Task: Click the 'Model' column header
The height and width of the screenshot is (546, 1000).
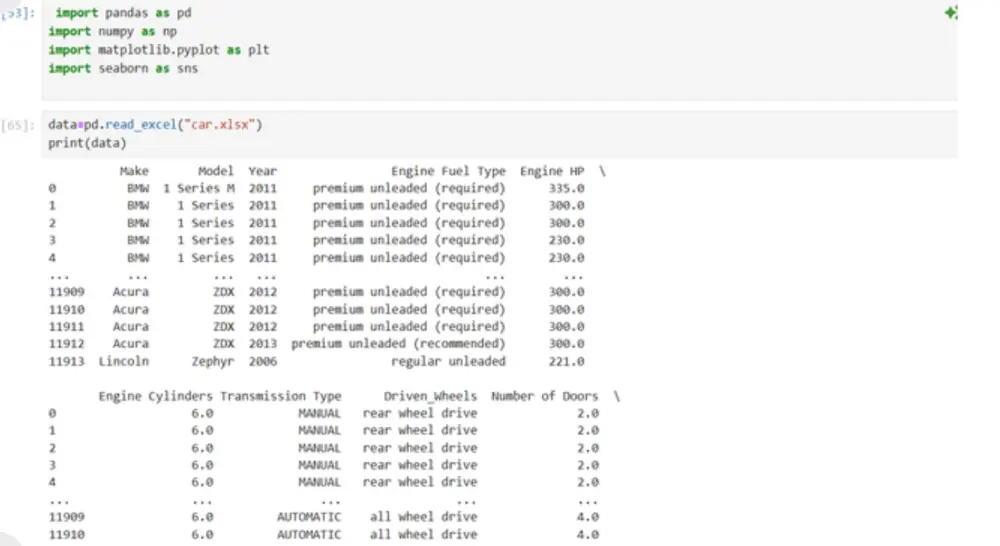Action: coord(216,171)
